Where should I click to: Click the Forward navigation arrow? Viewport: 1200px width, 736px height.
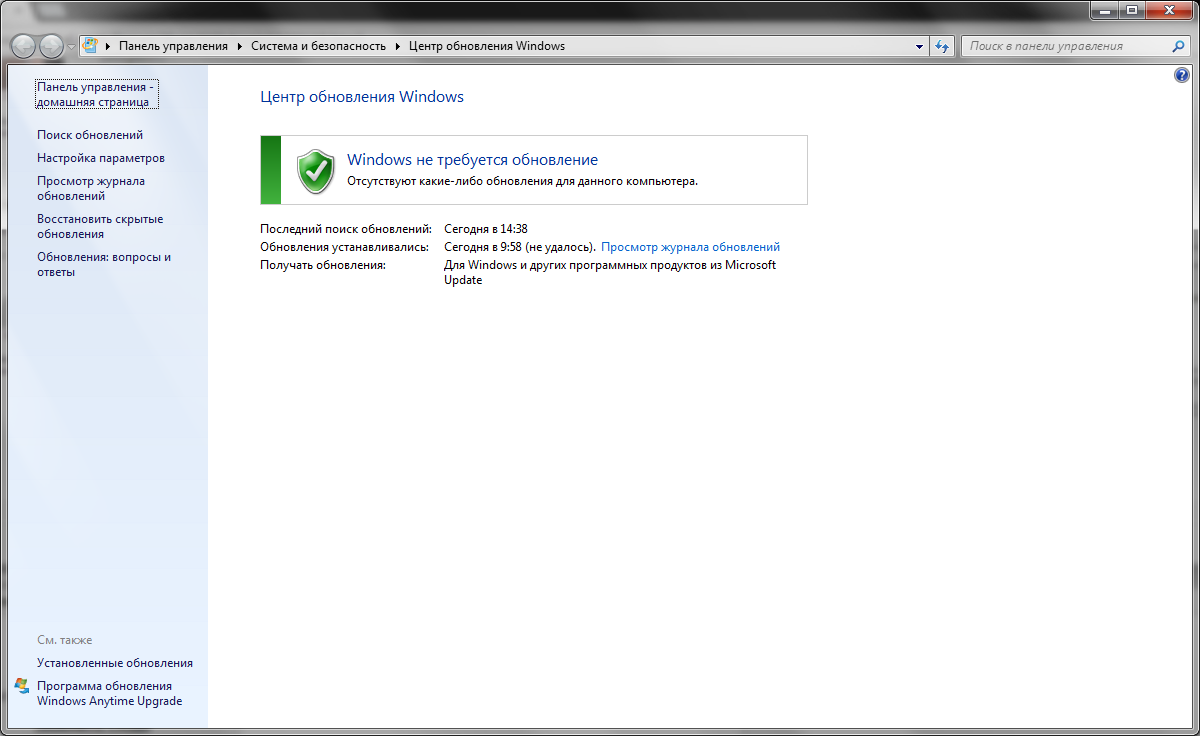[51, 46]
